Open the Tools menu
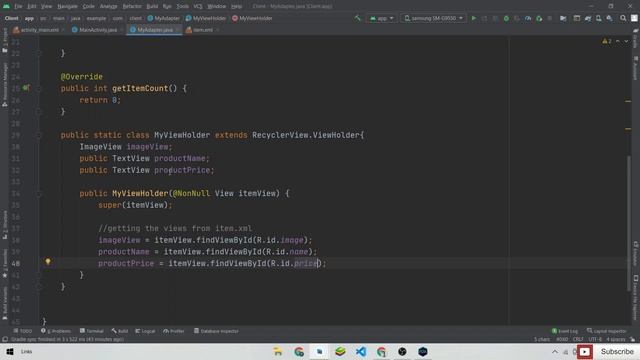The width and height of the screenshot is (640, 360). pos(182,6)
